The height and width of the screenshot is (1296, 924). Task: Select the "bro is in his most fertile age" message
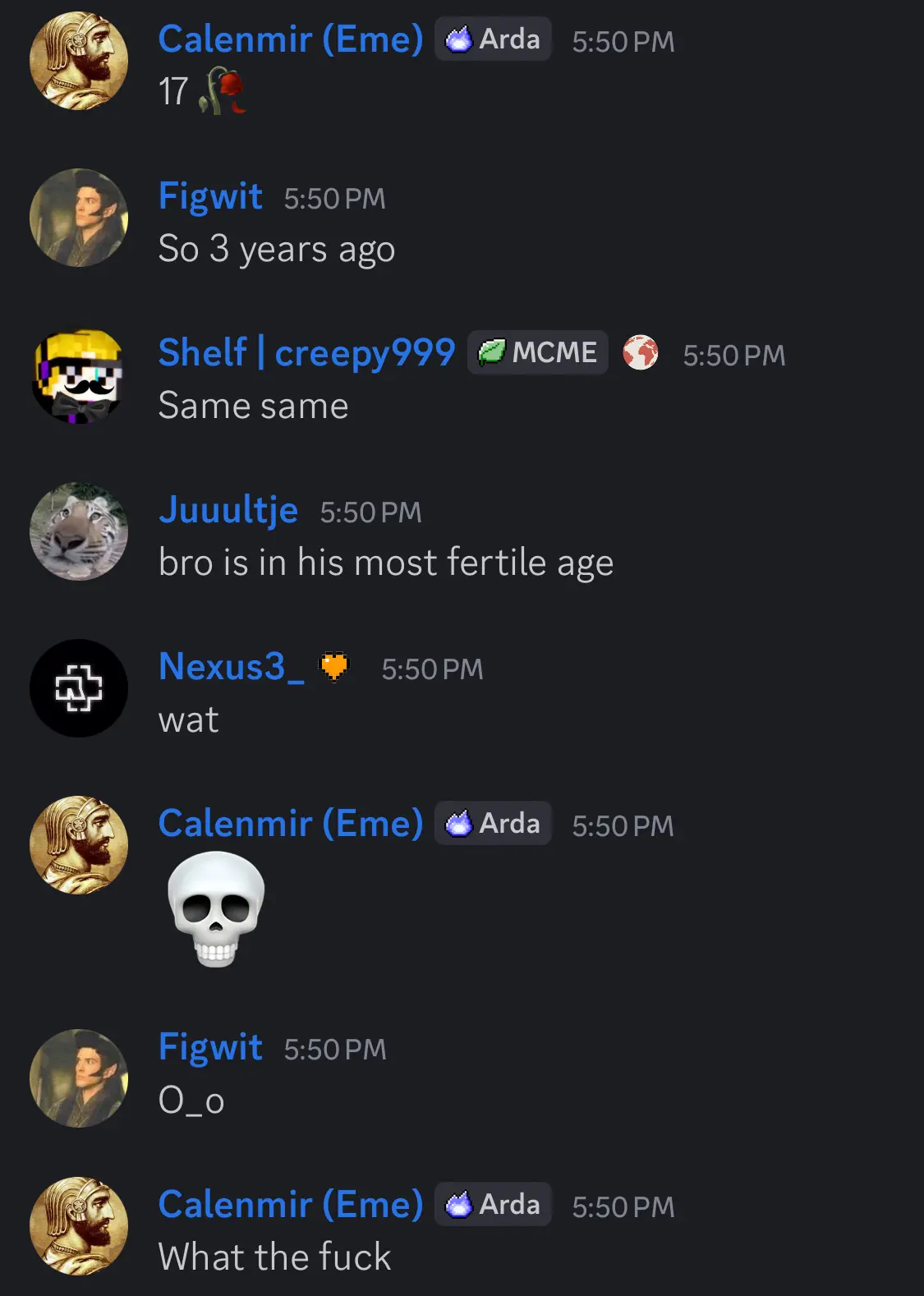(386, 563)
